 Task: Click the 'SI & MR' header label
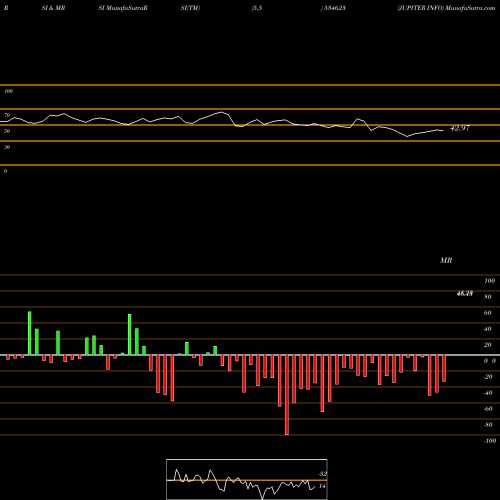coord(53,8)
